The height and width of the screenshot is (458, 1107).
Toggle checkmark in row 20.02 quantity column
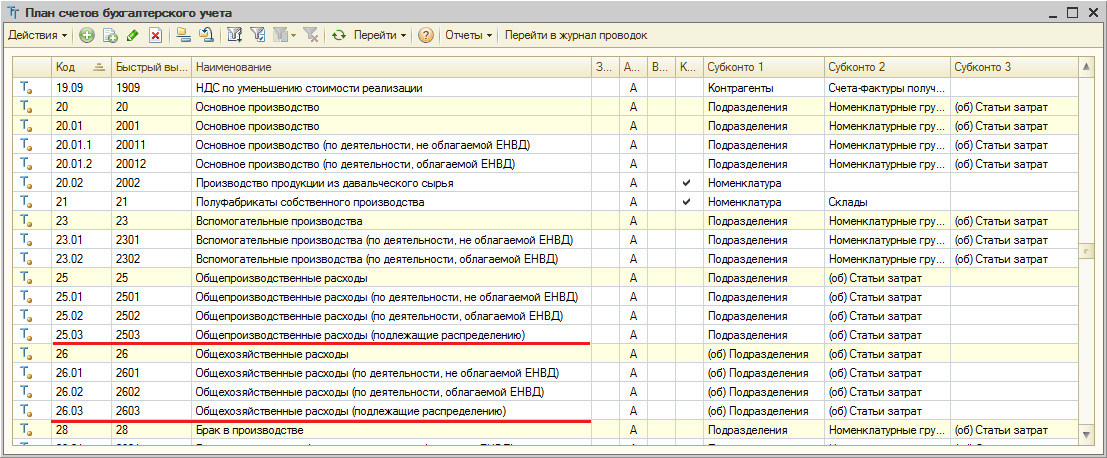(x=685, y=184)
